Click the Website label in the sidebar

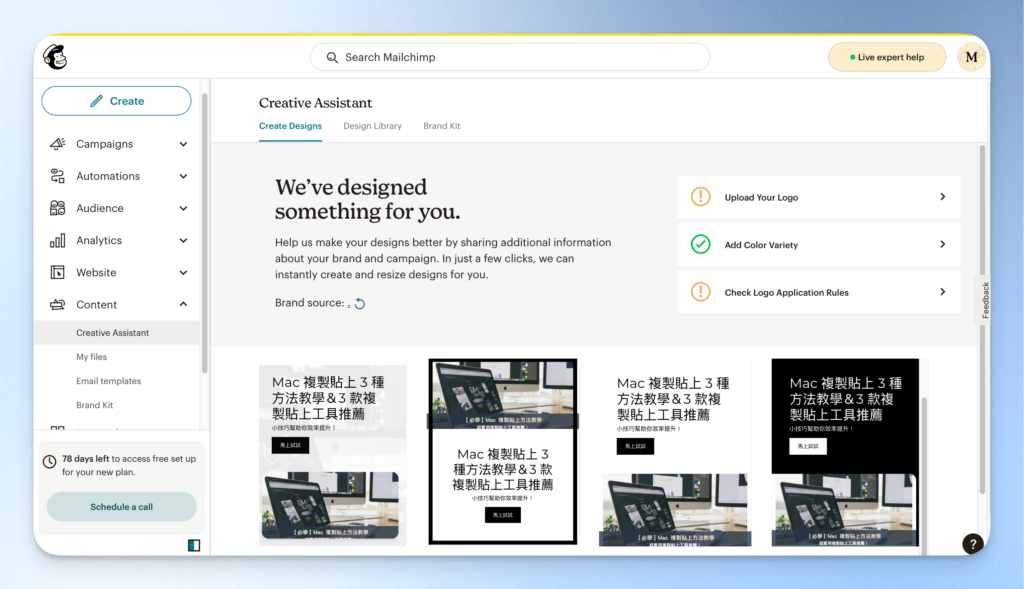96,272
